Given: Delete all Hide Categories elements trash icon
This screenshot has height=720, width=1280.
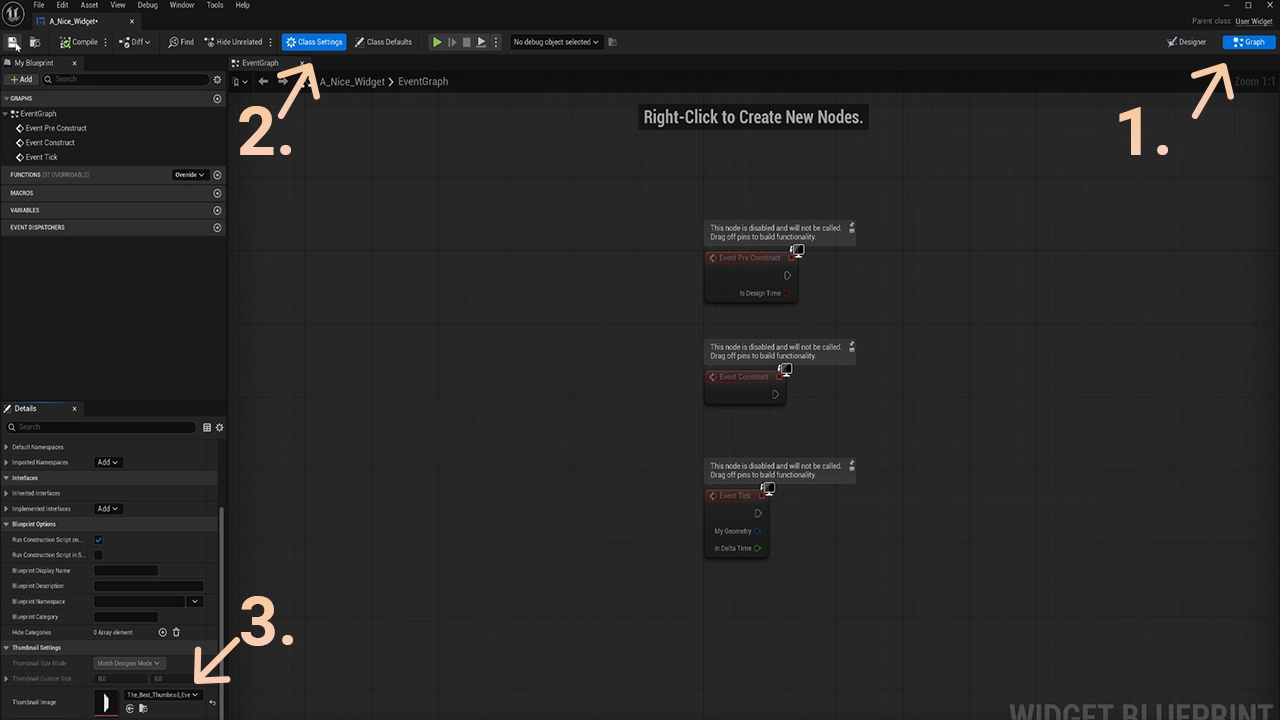Looking at the screenshot, I should 177,632.
